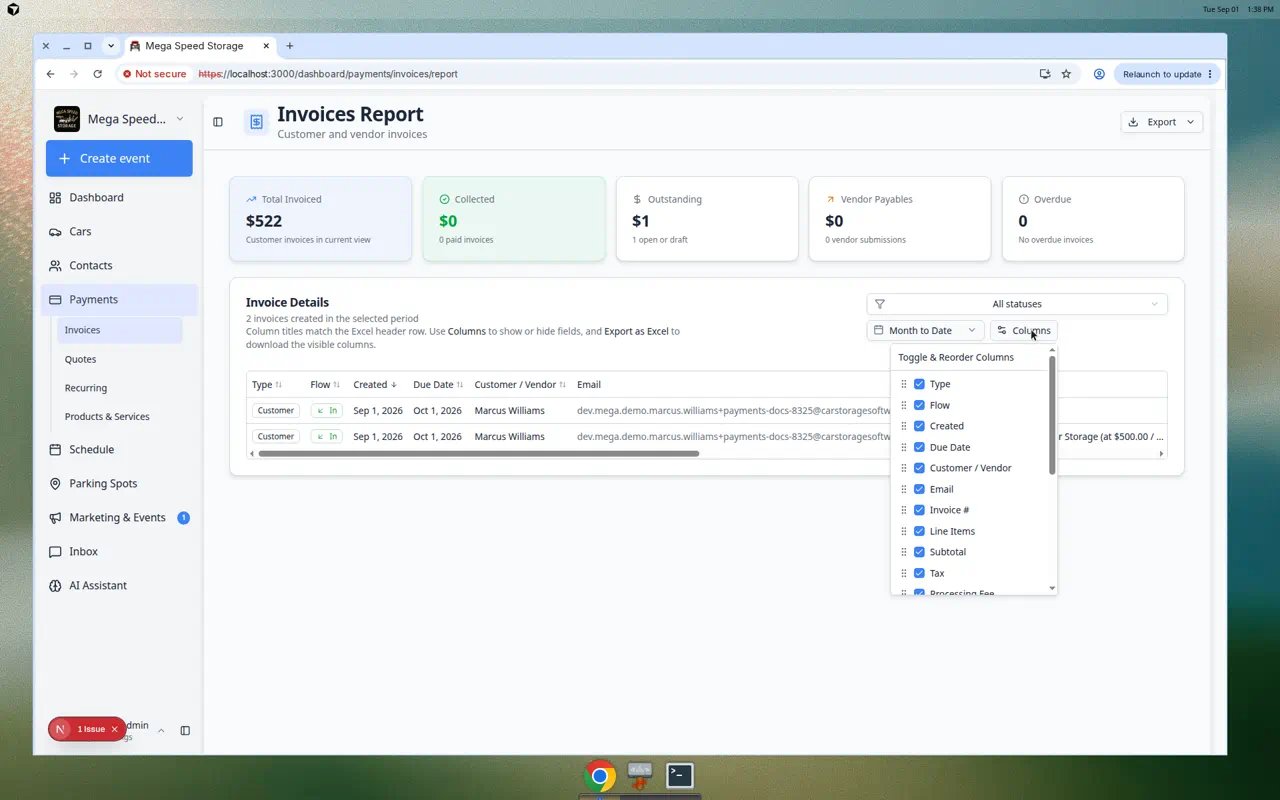The width and height of the screenshot is (1280, 800).
Task: Click the table's horizontal scrollbar thumb
Action: pos(478,454)
